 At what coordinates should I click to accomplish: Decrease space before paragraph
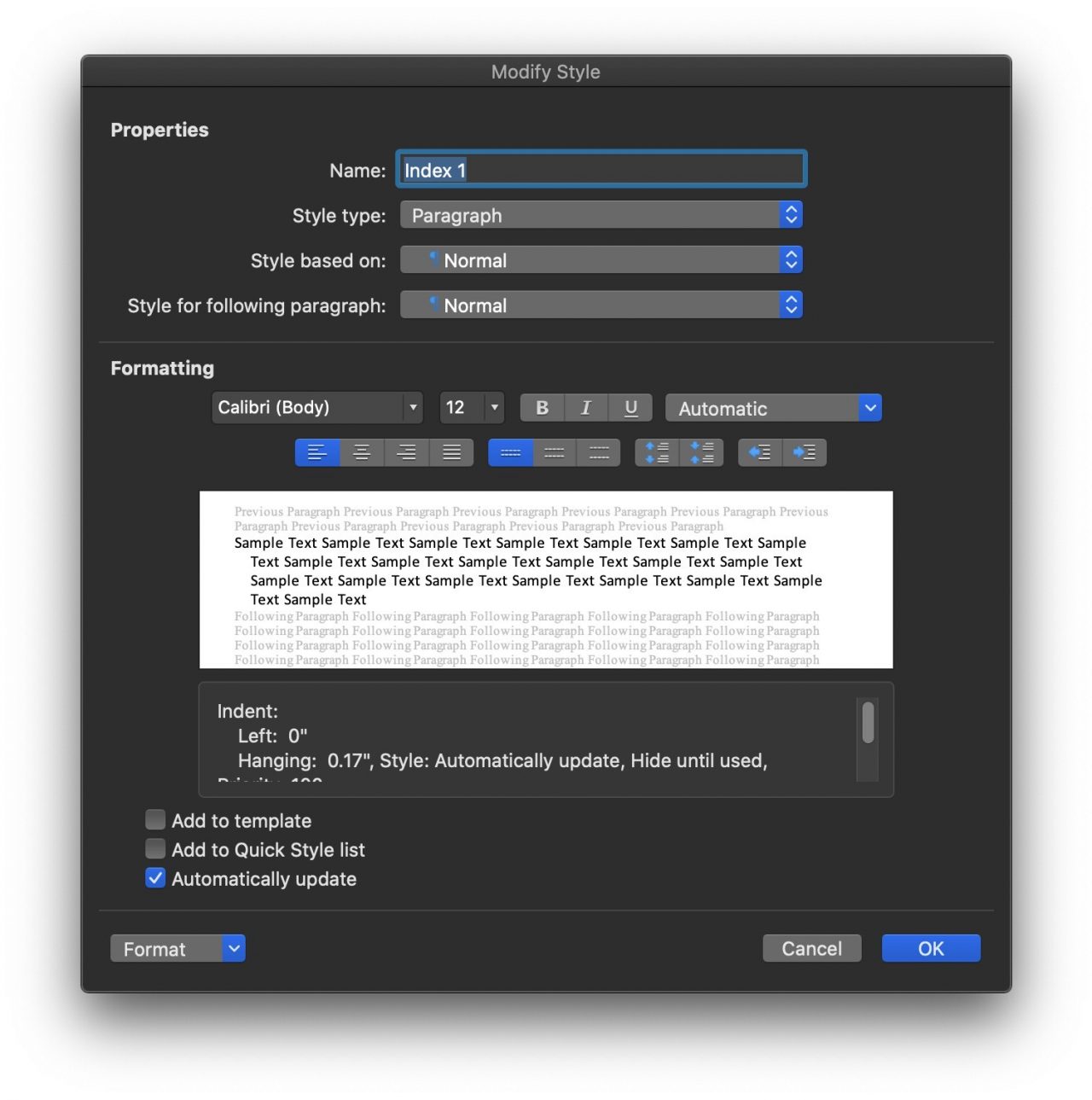point(703,452)
